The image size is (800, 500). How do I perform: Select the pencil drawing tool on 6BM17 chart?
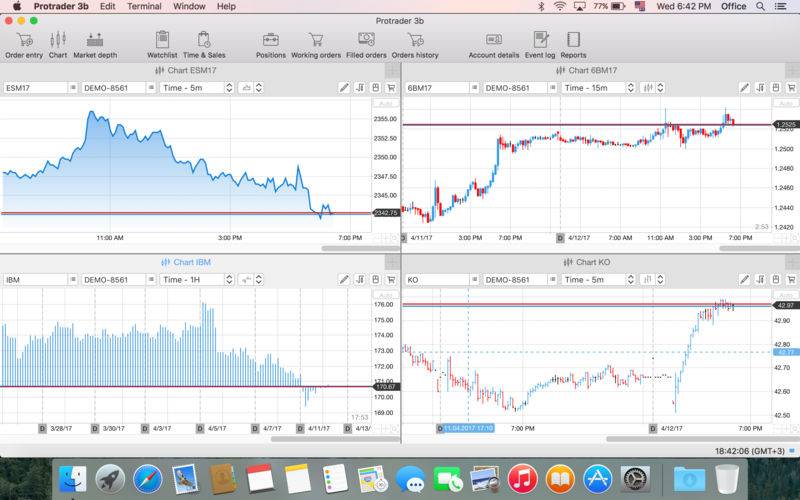point(745,88)
